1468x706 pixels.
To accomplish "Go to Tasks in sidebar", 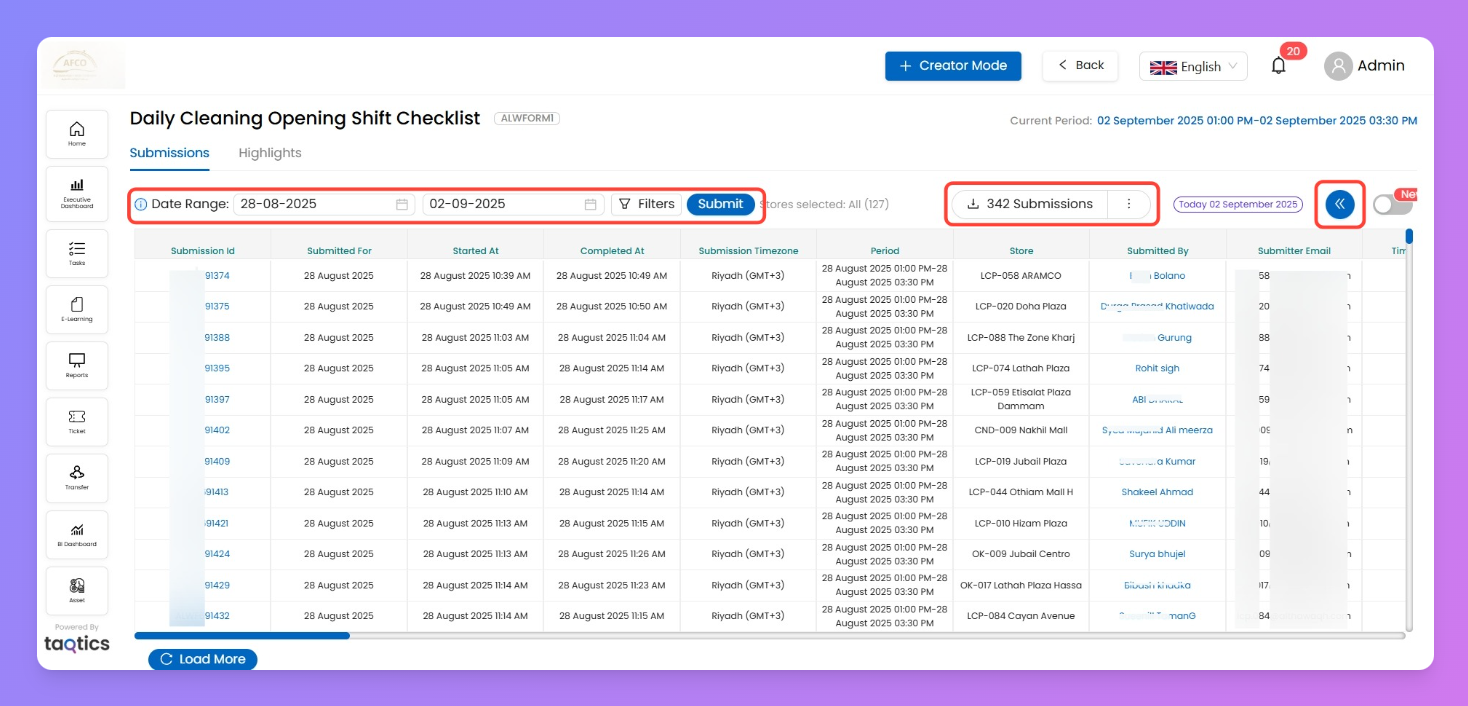I will pyautogui.click(x=77, y=253).
